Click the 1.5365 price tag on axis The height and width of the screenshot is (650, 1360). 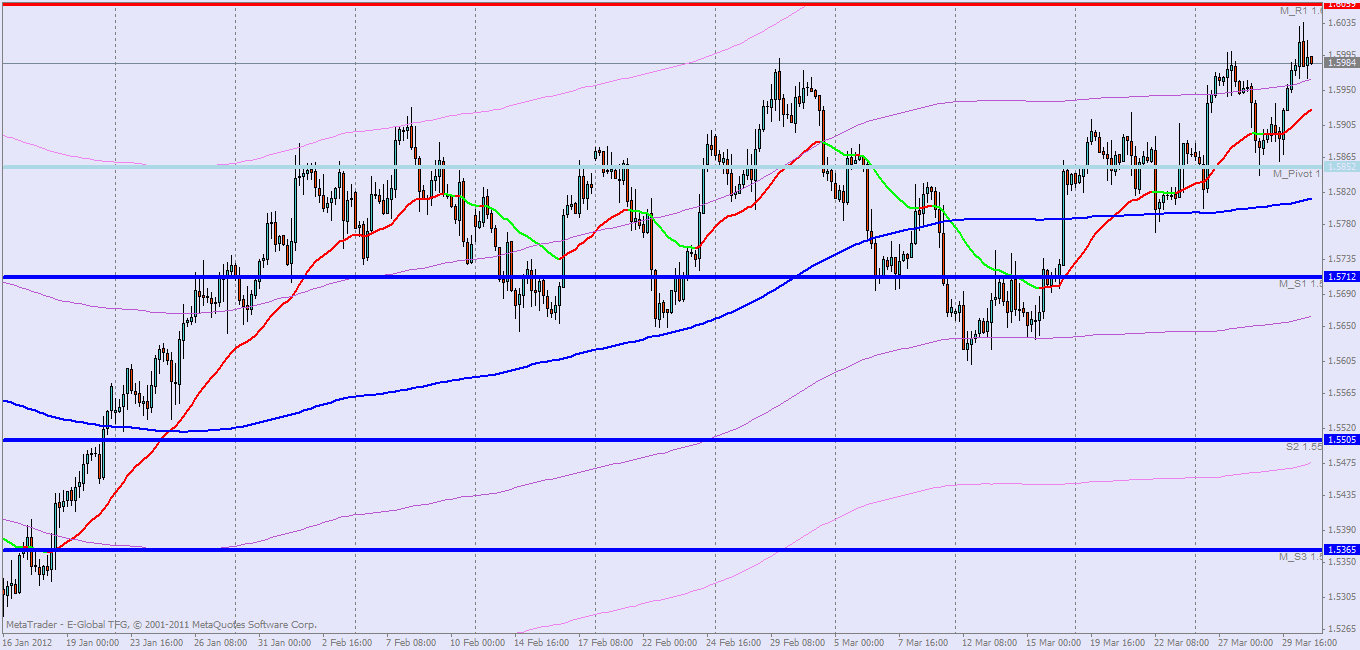tap(1340, 549)
